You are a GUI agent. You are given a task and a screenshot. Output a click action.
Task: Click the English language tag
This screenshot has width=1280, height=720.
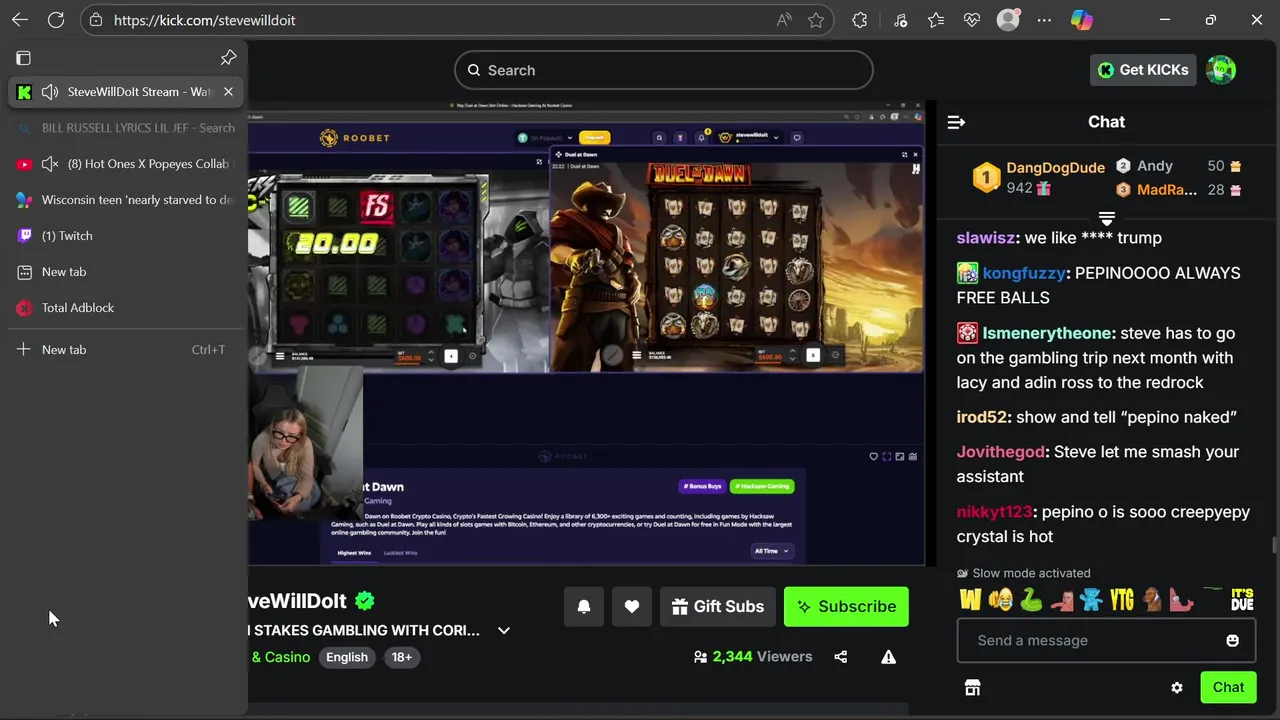[347, 657]
